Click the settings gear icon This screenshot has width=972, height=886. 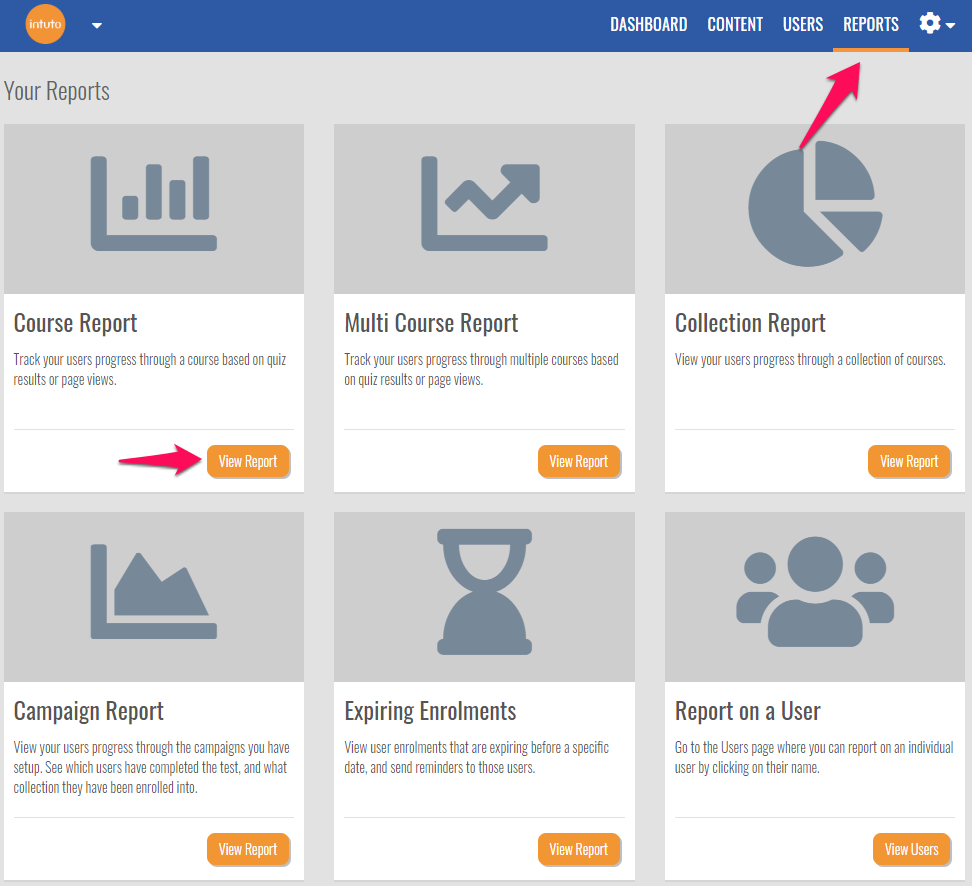tap(929, 23)
